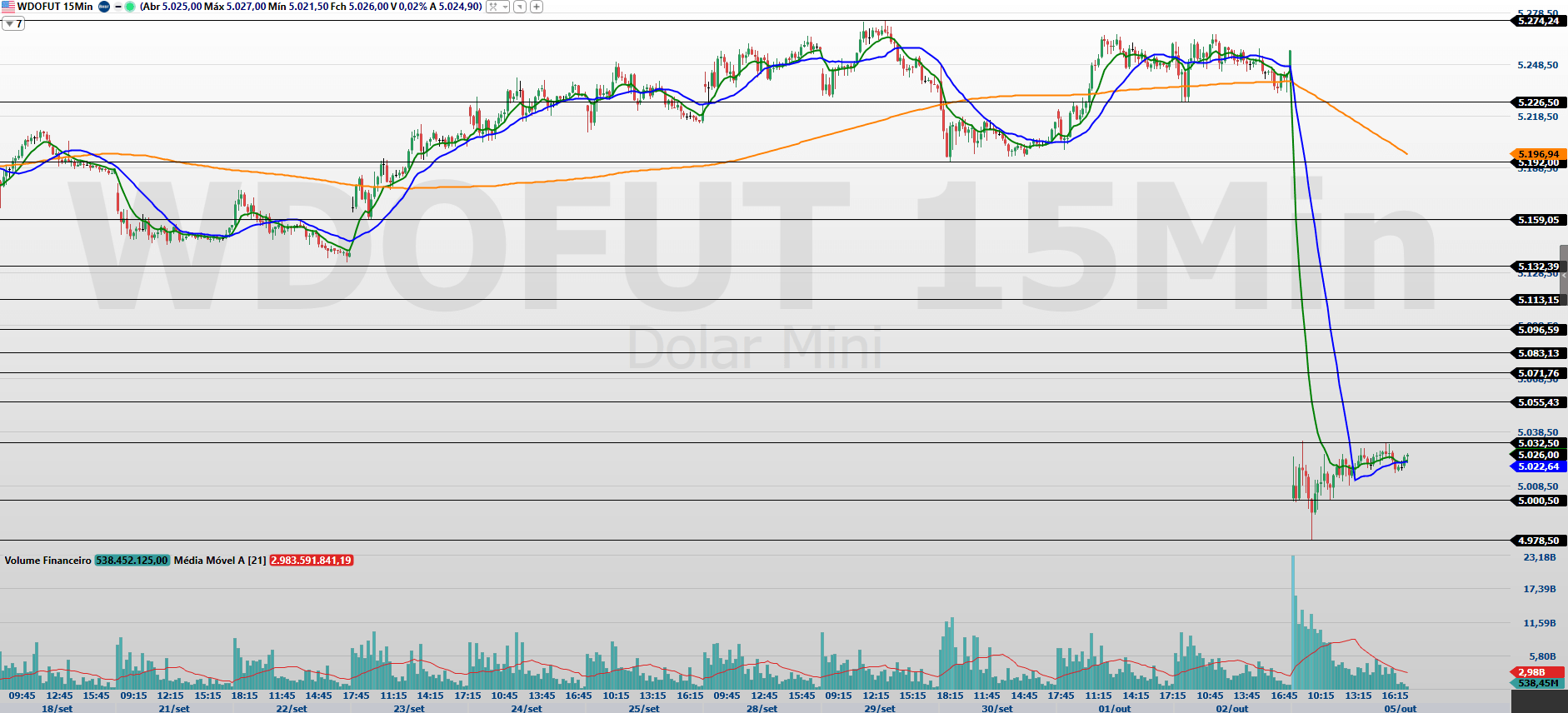
Task: Click the blue 5.022,64 moving average tag
Action: point(1538,466)
